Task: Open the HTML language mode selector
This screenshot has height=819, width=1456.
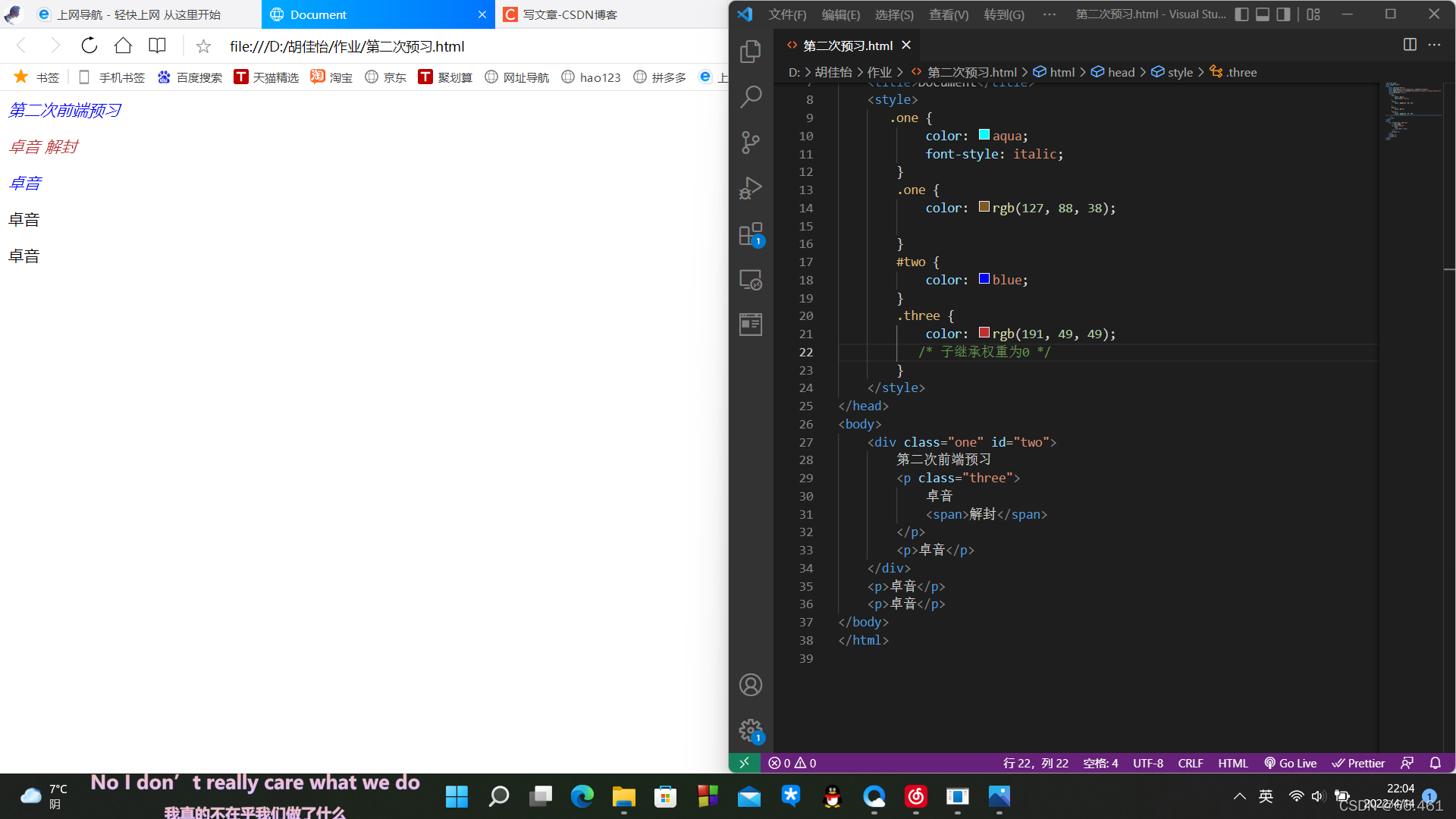Action: [1232, 763]
